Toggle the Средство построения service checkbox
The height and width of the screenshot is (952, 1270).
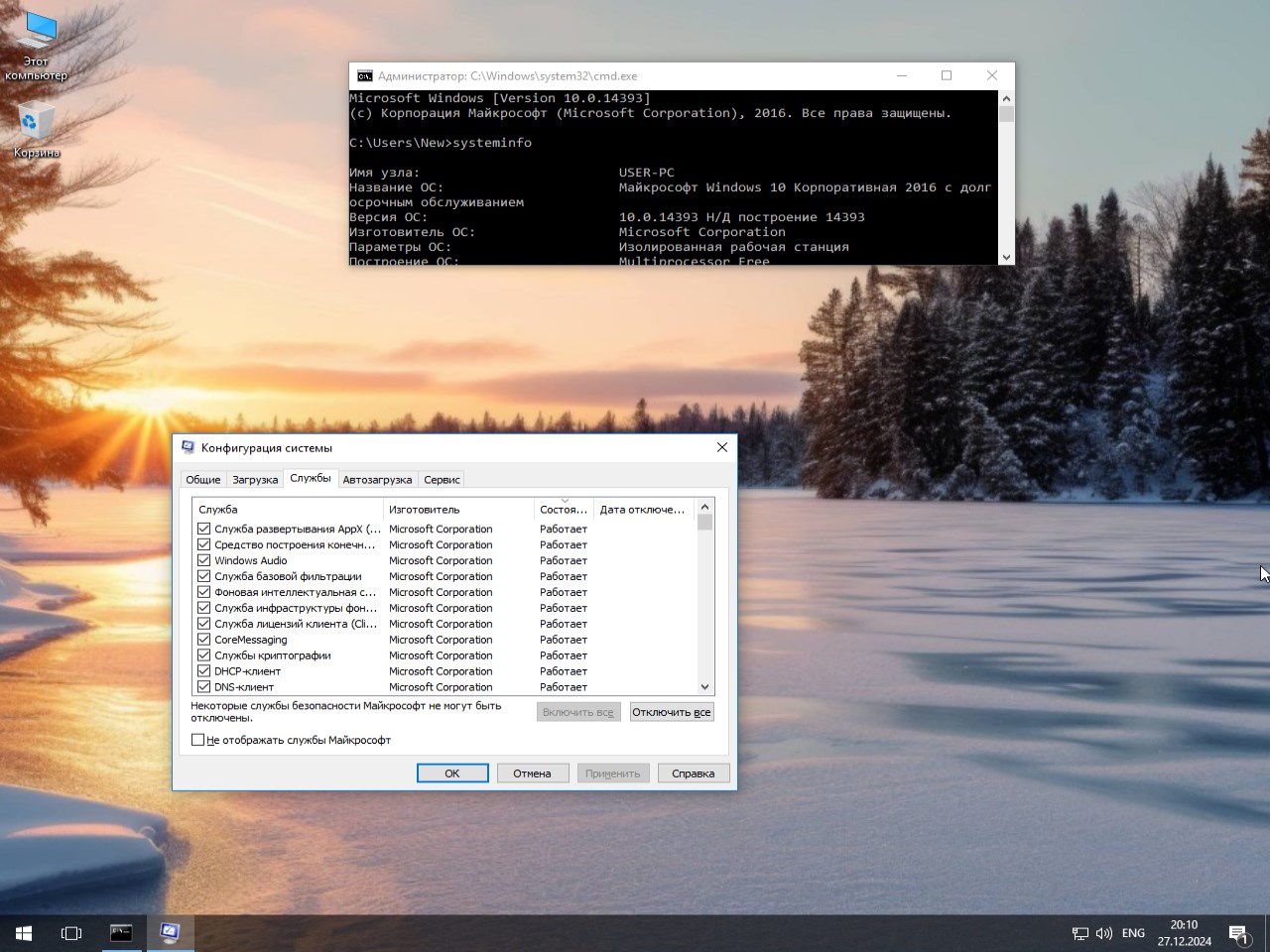[x=203, y=544]
